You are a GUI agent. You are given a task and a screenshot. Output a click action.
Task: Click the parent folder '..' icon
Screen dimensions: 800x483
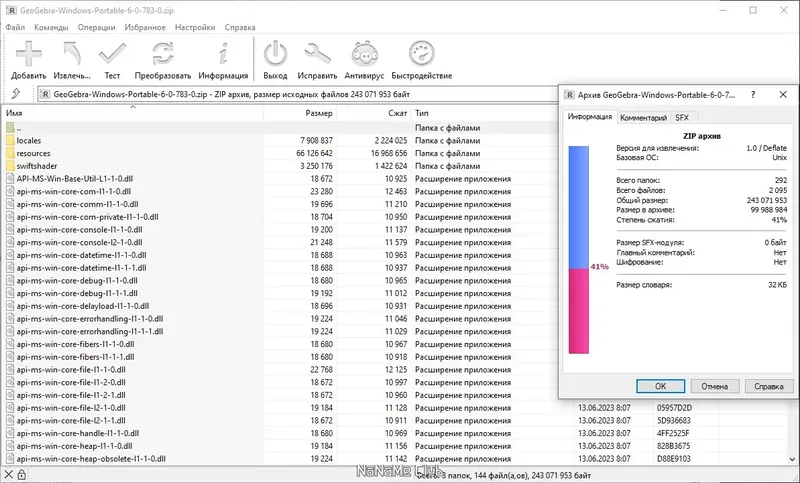pos(10,128)
